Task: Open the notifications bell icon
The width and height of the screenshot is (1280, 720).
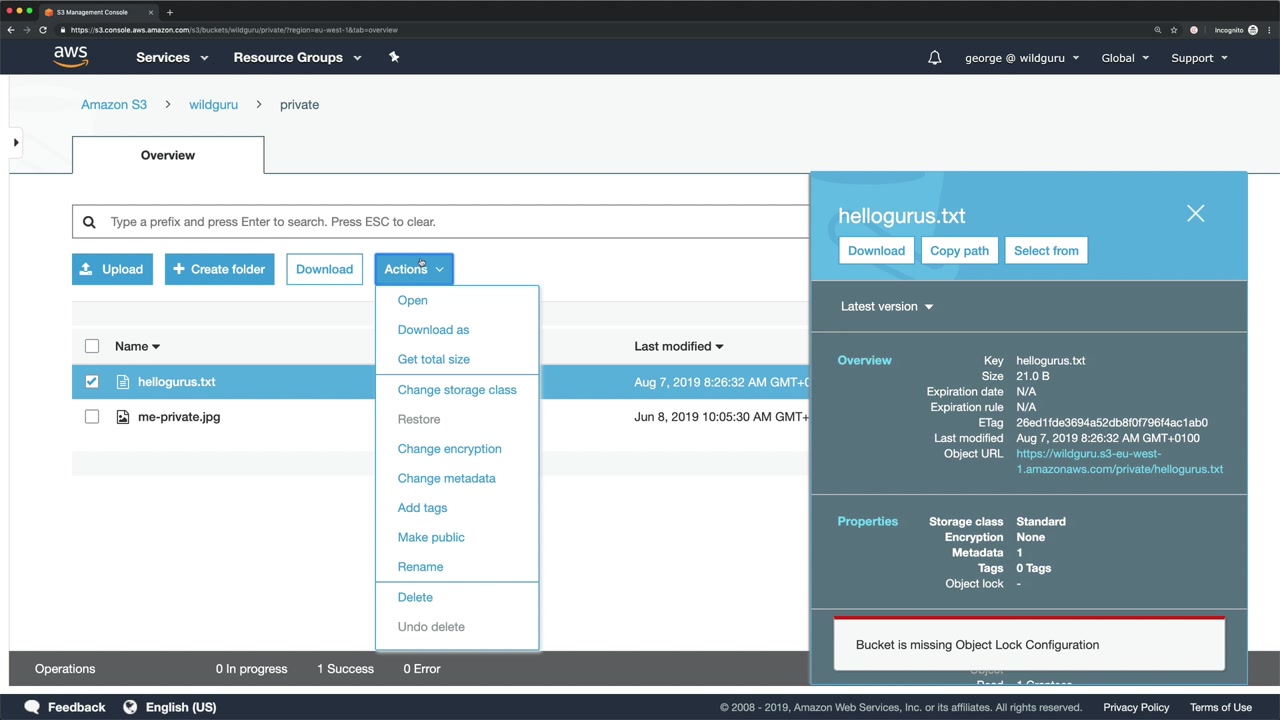Action: pos(934,58)
